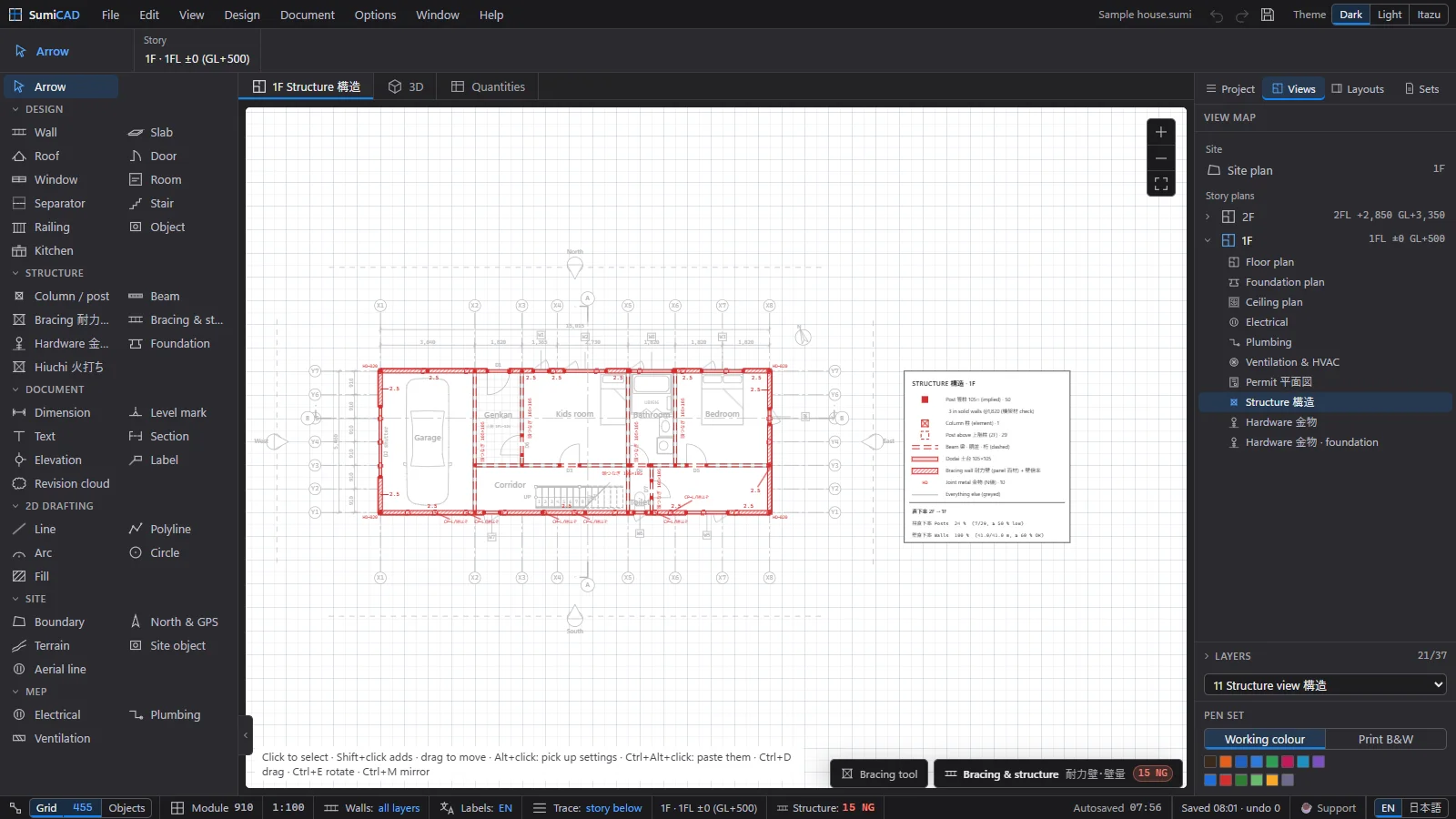Choose the Stair tool
This screenshot has width=1456, height=819.
pyautogui.click(x=177, y=203)
